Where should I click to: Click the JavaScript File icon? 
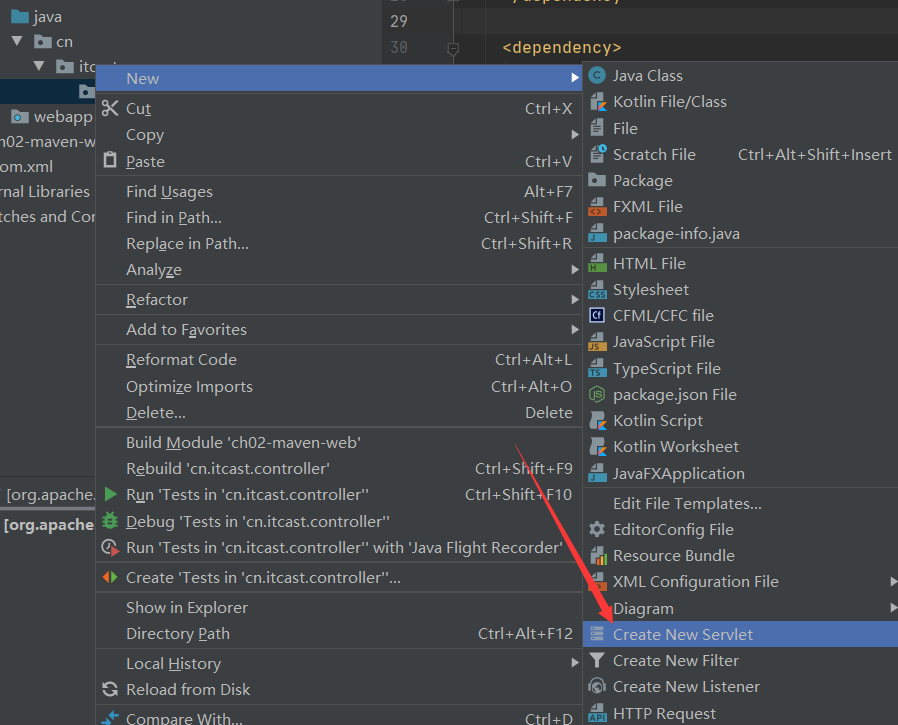click(597, 342)
